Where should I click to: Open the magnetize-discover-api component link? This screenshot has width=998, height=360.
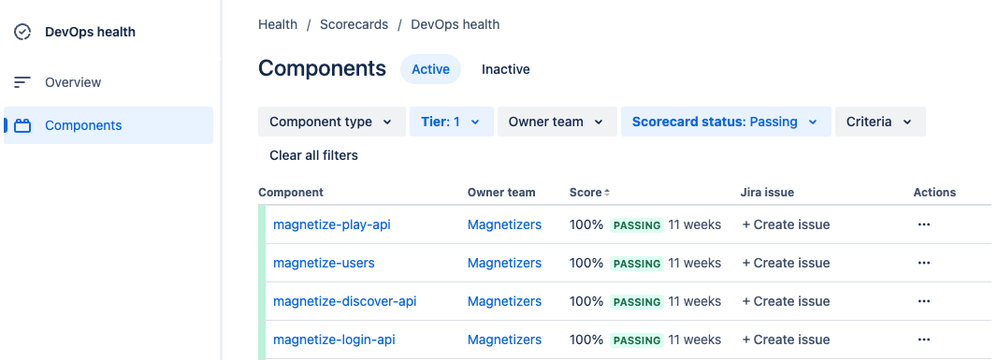click(344, 301)
